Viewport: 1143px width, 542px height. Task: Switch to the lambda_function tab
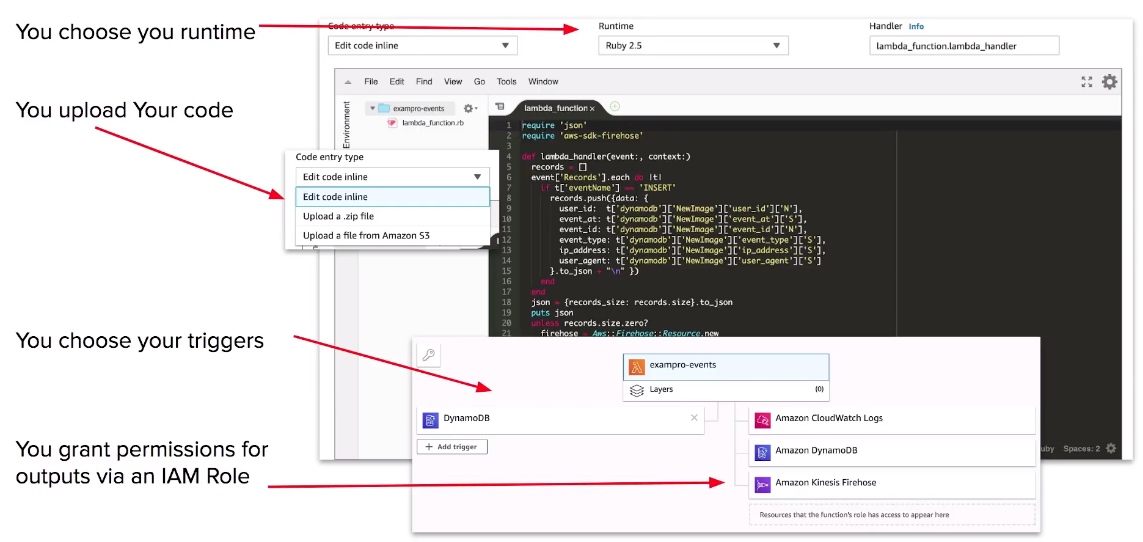pos(555,108)
